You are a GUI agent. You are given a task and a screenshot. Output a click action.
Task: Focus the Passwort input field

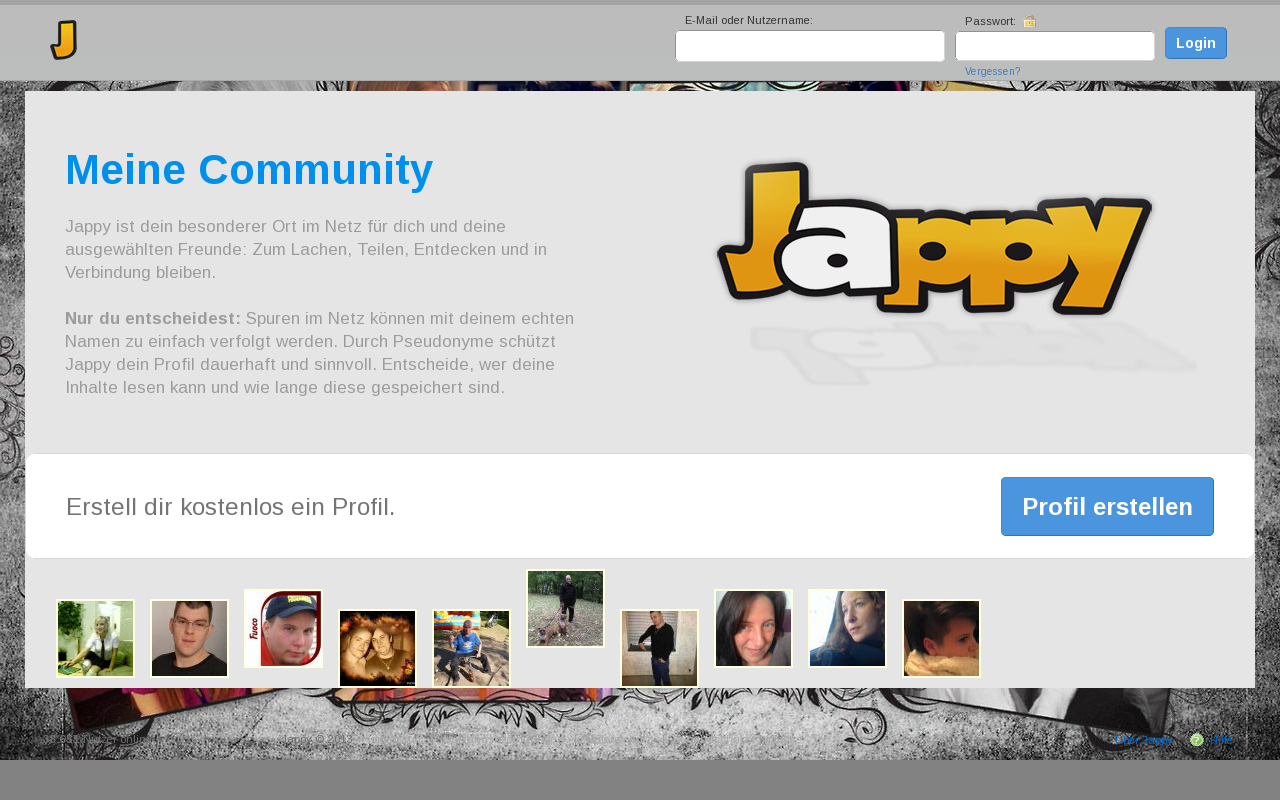(x=1055, y=46)
